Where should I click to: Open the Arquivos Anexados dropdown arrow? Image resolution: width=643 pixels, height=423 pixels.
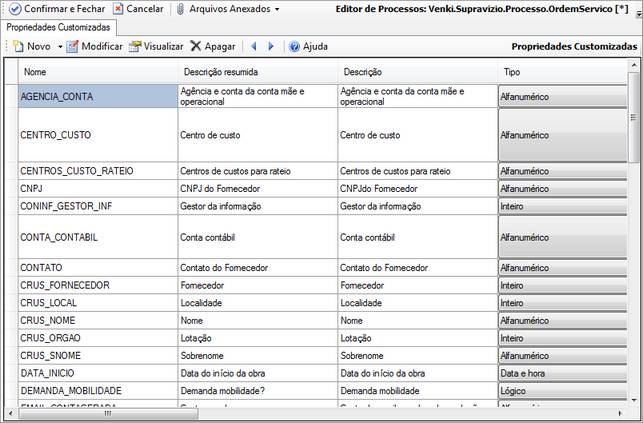277,9
